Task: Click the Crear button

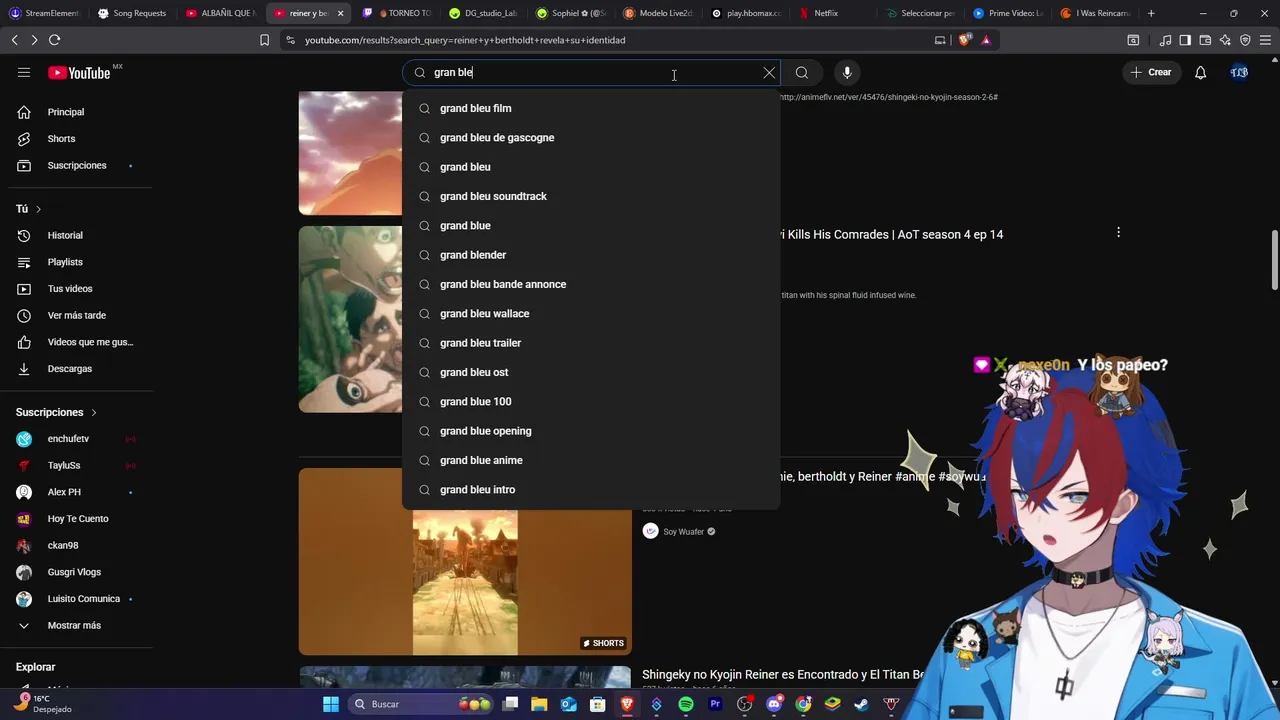Action: [1151, 72]
